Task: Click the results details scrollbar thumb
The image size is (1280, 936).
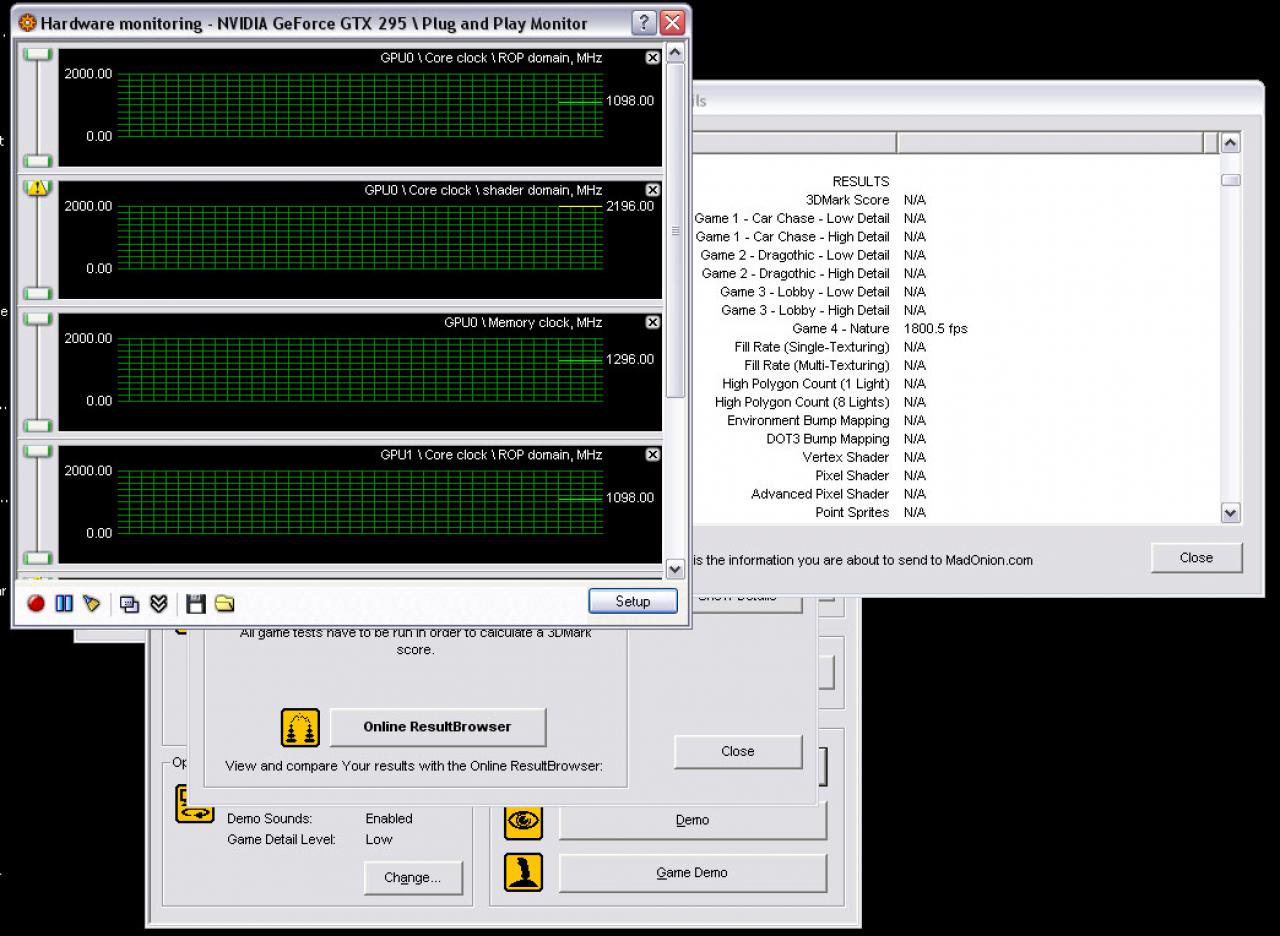Action: pos(1231,180)
